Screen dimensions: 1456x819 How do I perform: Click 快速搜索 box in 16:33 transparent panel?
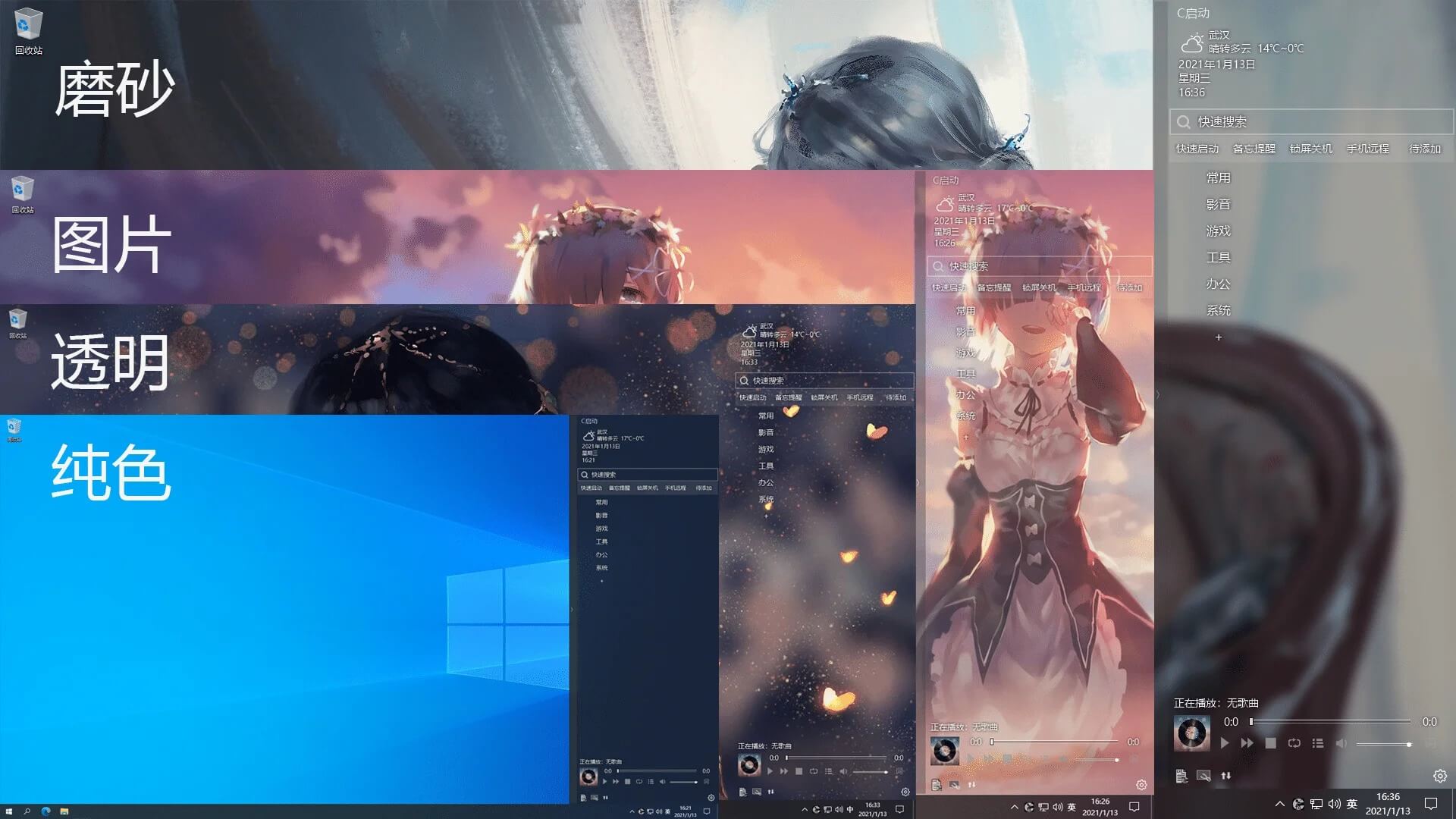[x=824, y=381]
